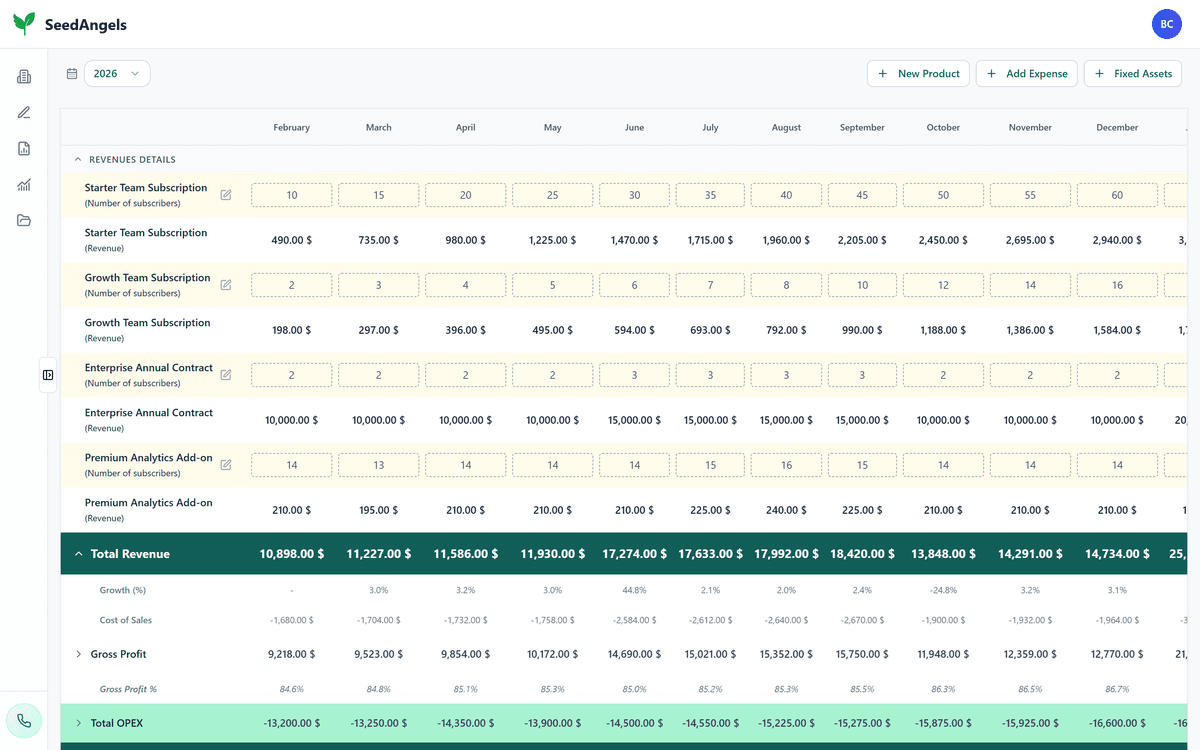Image resolution: width=1200 pixels, height=750 pixels.
Task: Expand the Total OPEX row
Action: click(78, 723)
